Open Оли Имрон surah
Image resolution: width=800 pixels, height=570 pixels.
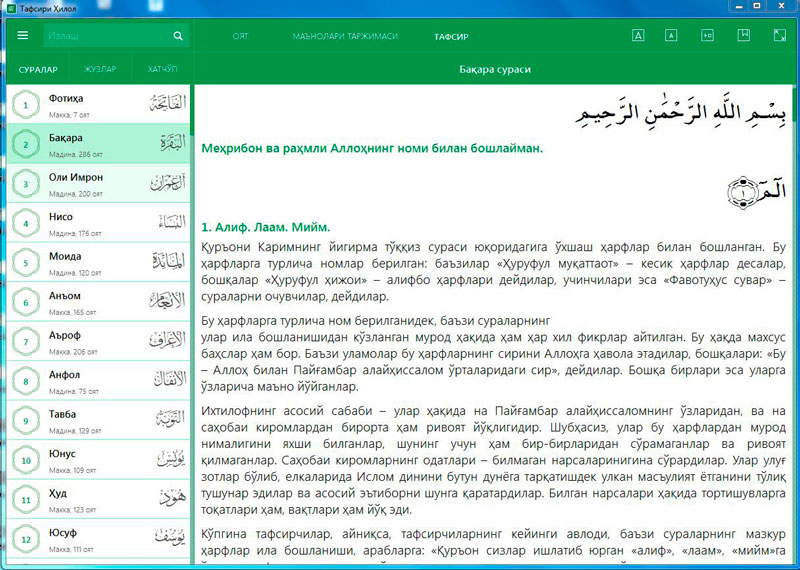click(x=100, y=183)
